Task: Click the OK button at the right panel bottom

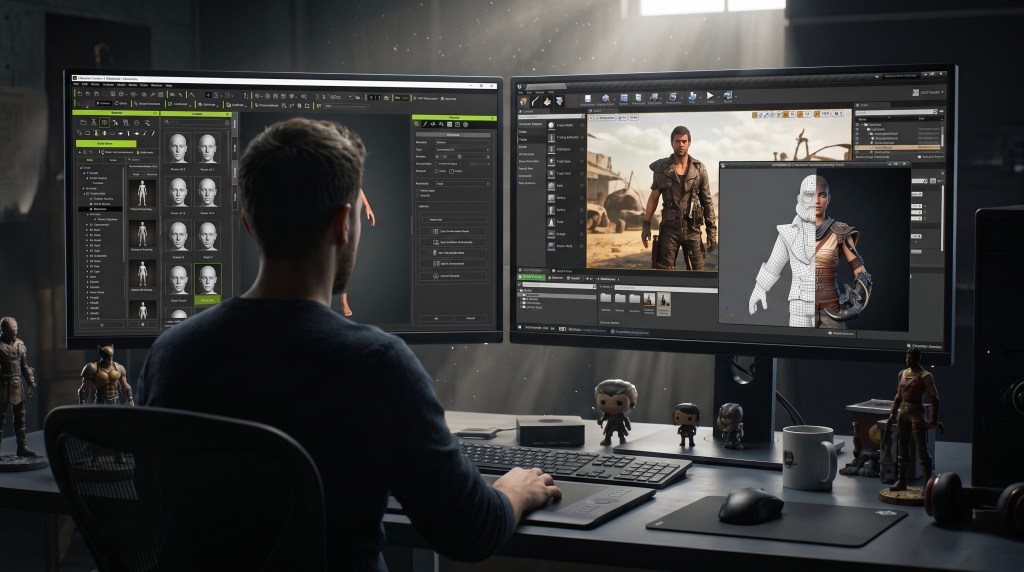Action: click(436, 318)
